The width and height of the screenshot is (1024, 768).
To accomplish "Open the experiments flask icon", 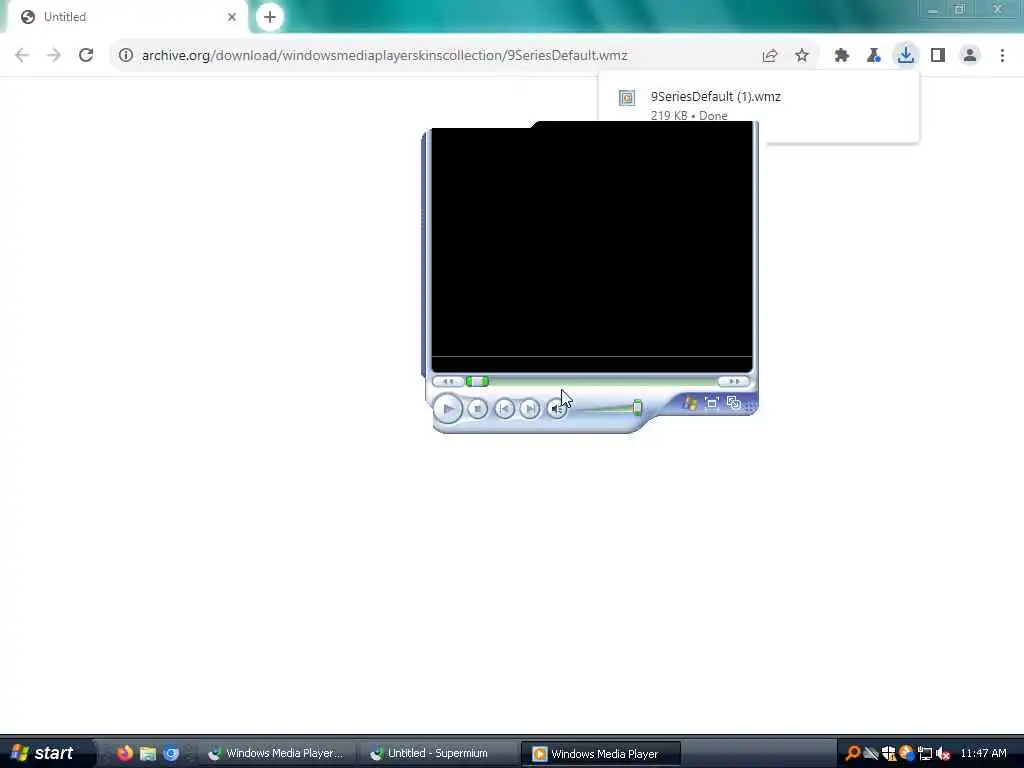I will pos(874,56).
